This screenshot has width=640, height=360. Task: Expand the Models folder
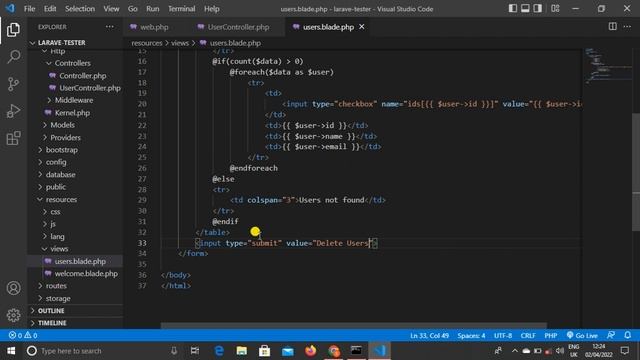[62, 125]
